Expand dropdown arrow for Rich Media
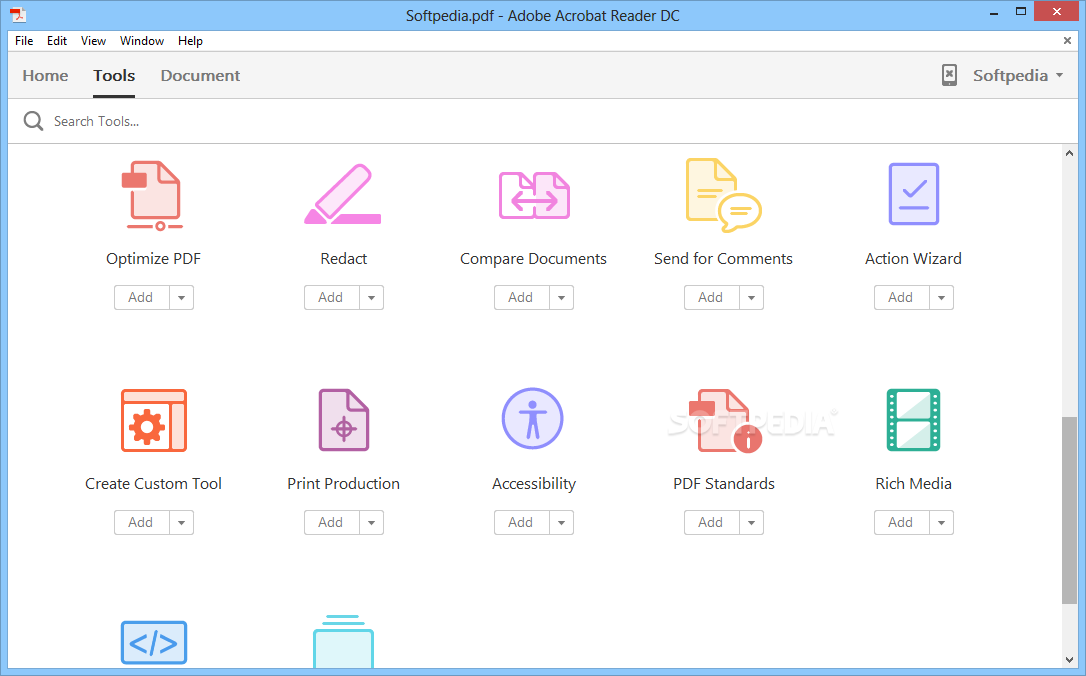Screen dimensions: 1086x676 point(941,522)
